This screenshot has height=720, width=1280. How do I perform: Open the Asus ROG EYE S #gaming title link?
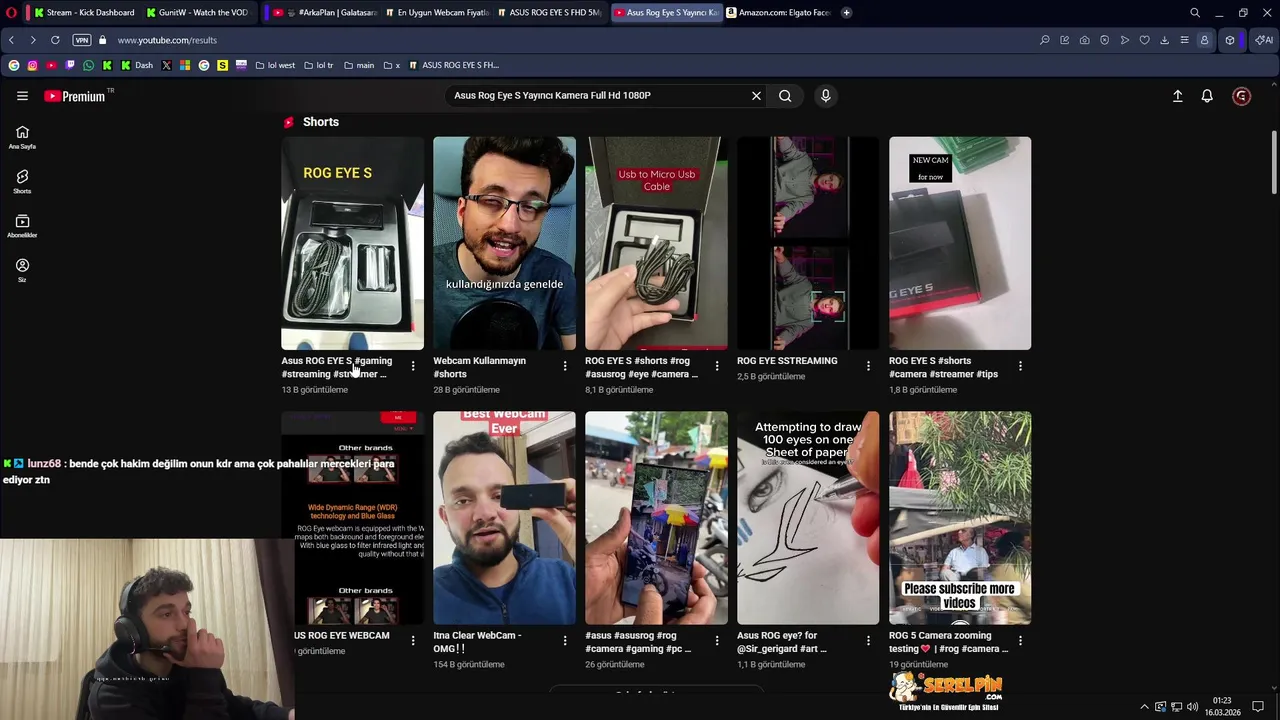337,367
